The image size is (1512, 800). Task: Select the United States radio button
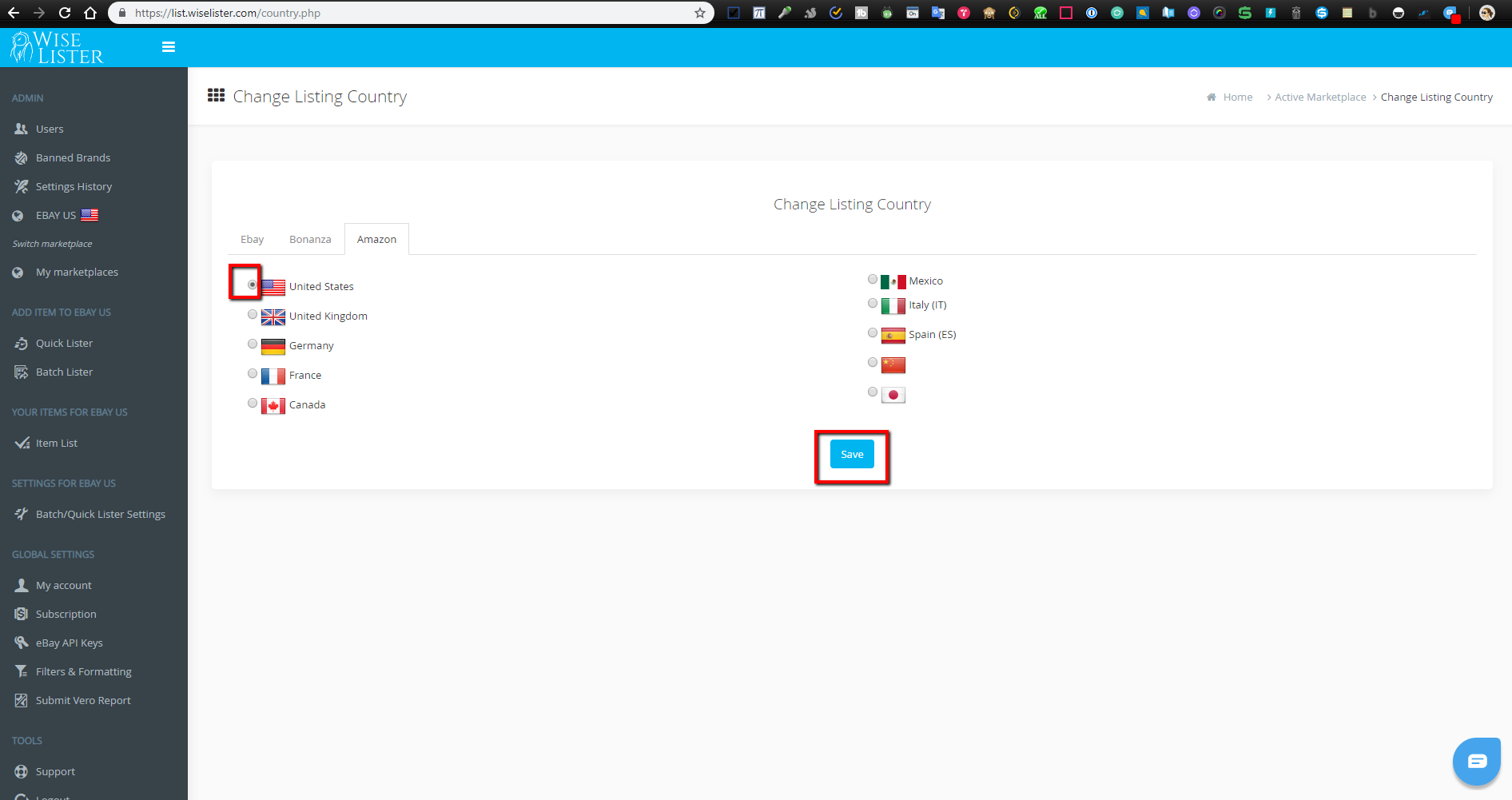(253, 285)
